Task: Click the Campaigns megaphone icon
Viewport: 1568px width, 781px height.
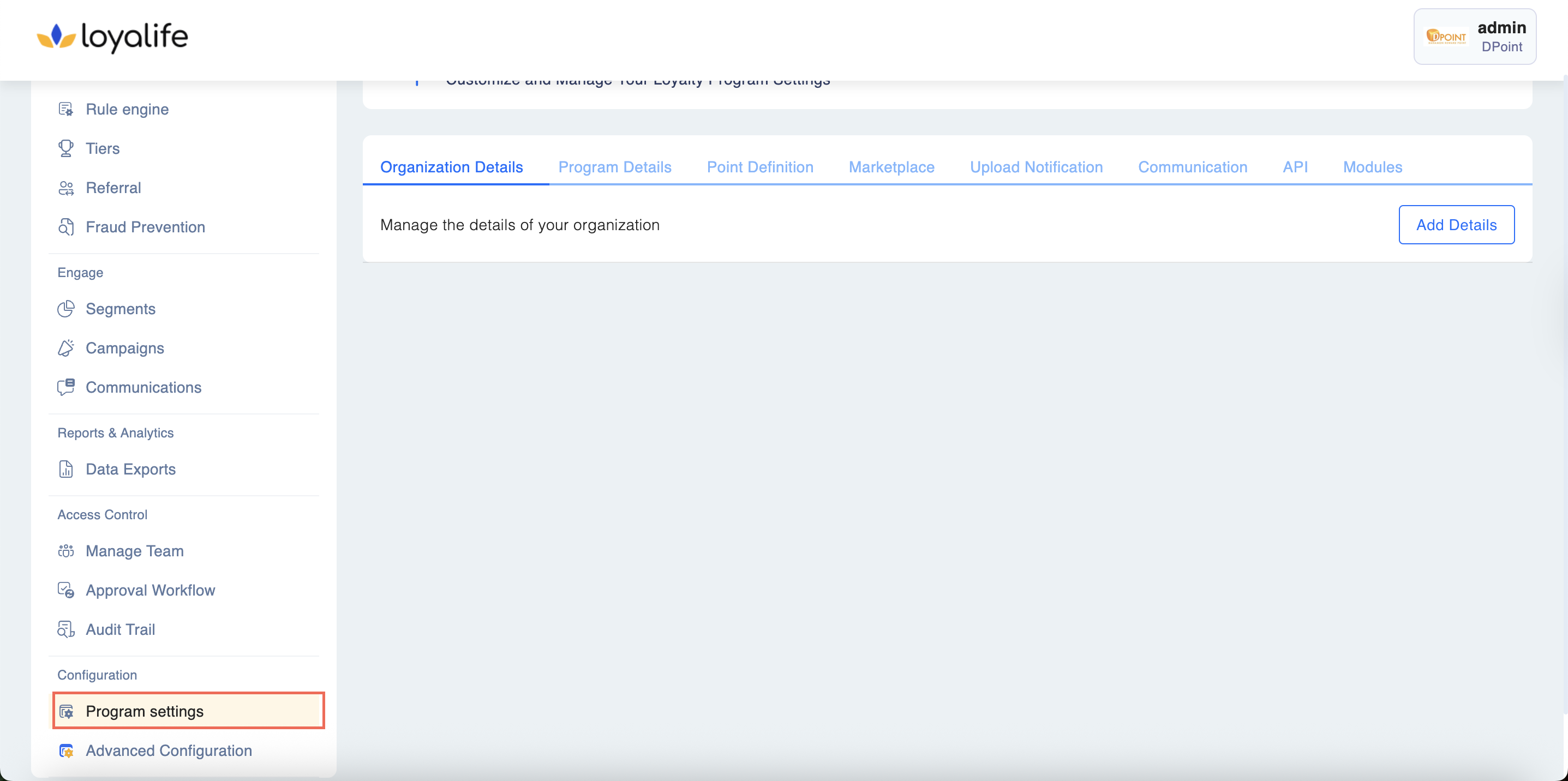Action: point(65,348)
